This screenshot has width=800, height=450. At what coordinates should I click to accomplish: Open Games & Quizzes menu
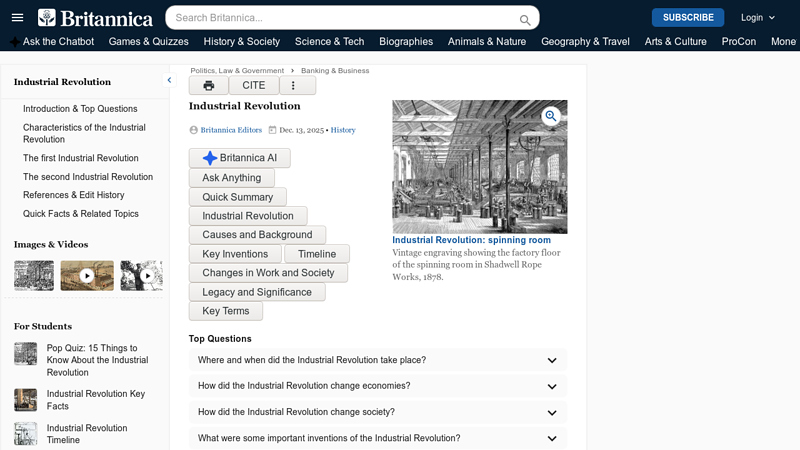point(148,41)
